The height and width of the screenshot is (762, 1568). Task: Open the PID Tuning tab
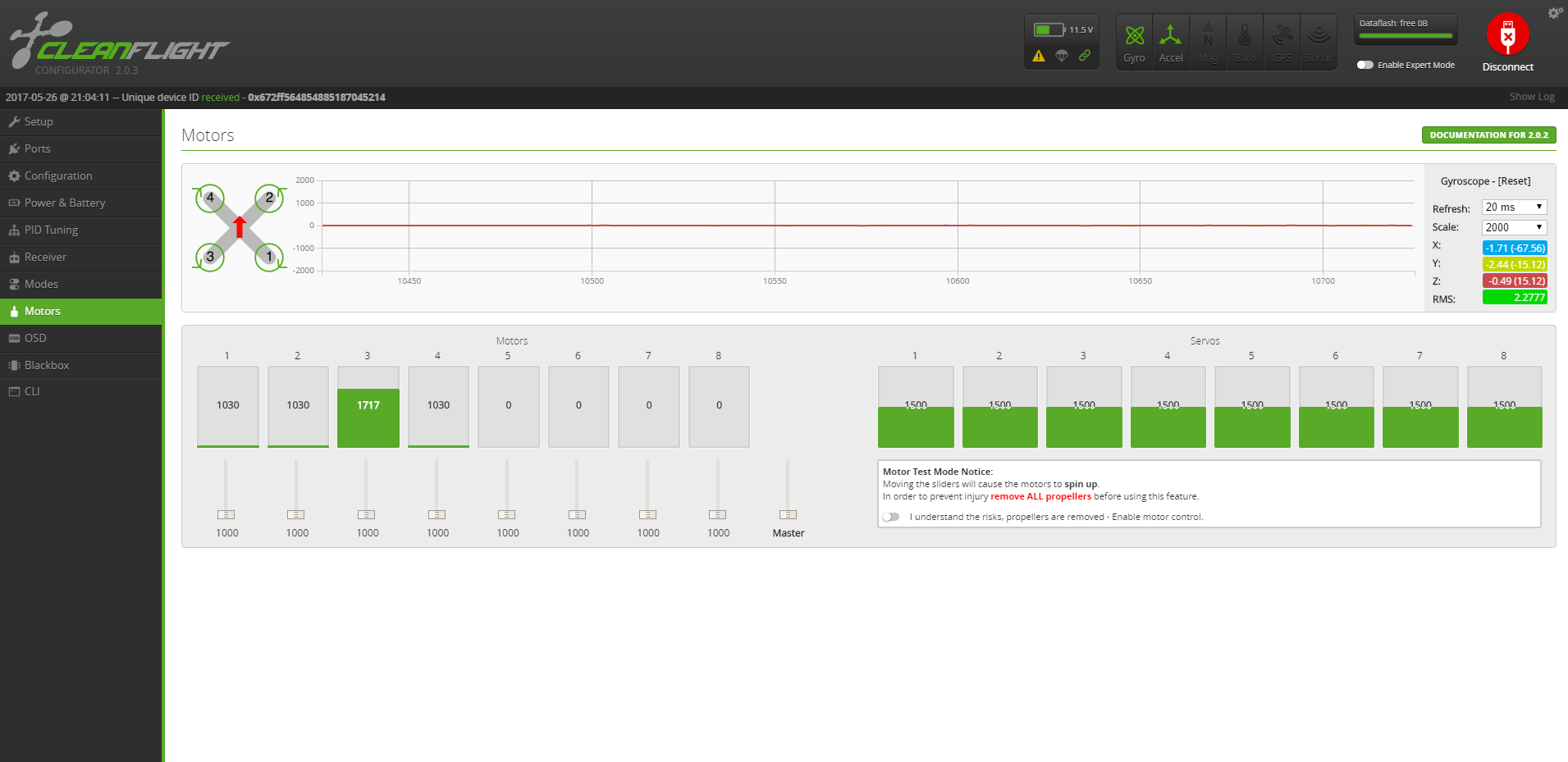[x=51, y=230]
